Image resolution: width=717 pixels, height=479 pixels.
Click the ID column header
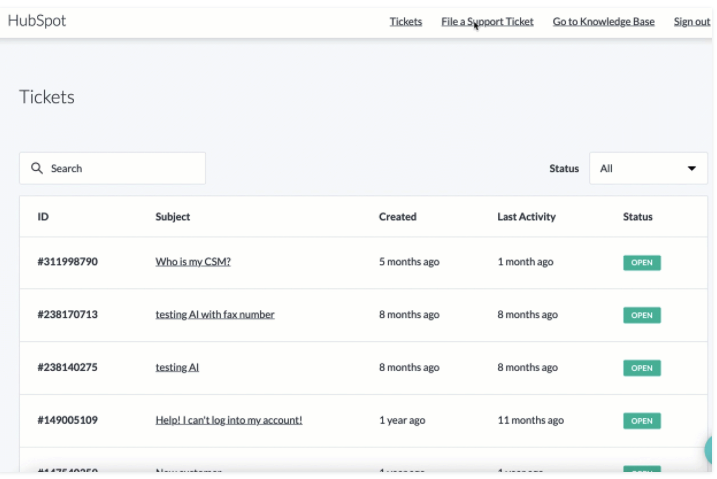(43, 217)
